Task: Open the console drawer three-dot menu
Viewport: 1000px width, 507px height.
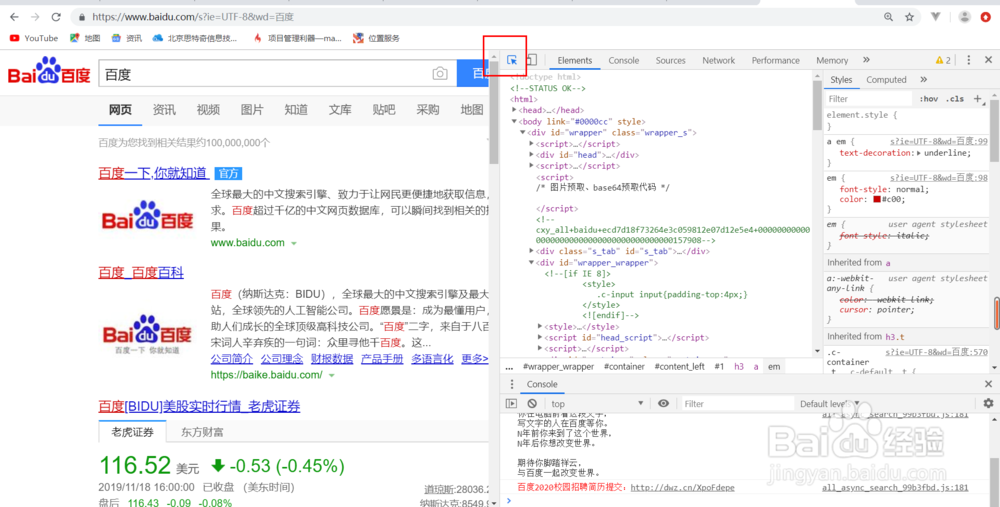Action: pyautogui.click(x=511, y=384)
